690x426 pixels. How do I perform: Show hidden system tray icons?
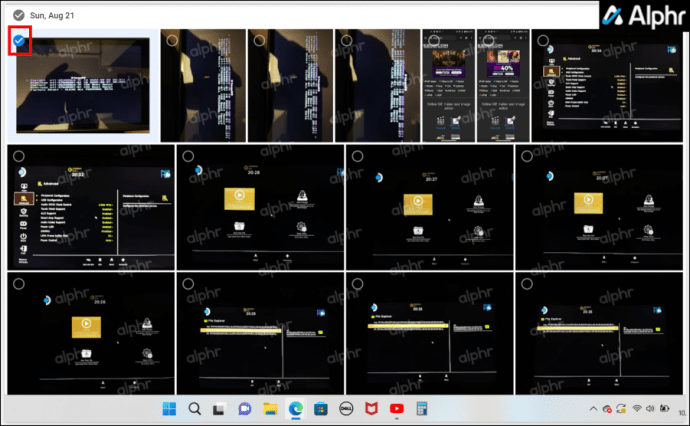click(593, 409)
